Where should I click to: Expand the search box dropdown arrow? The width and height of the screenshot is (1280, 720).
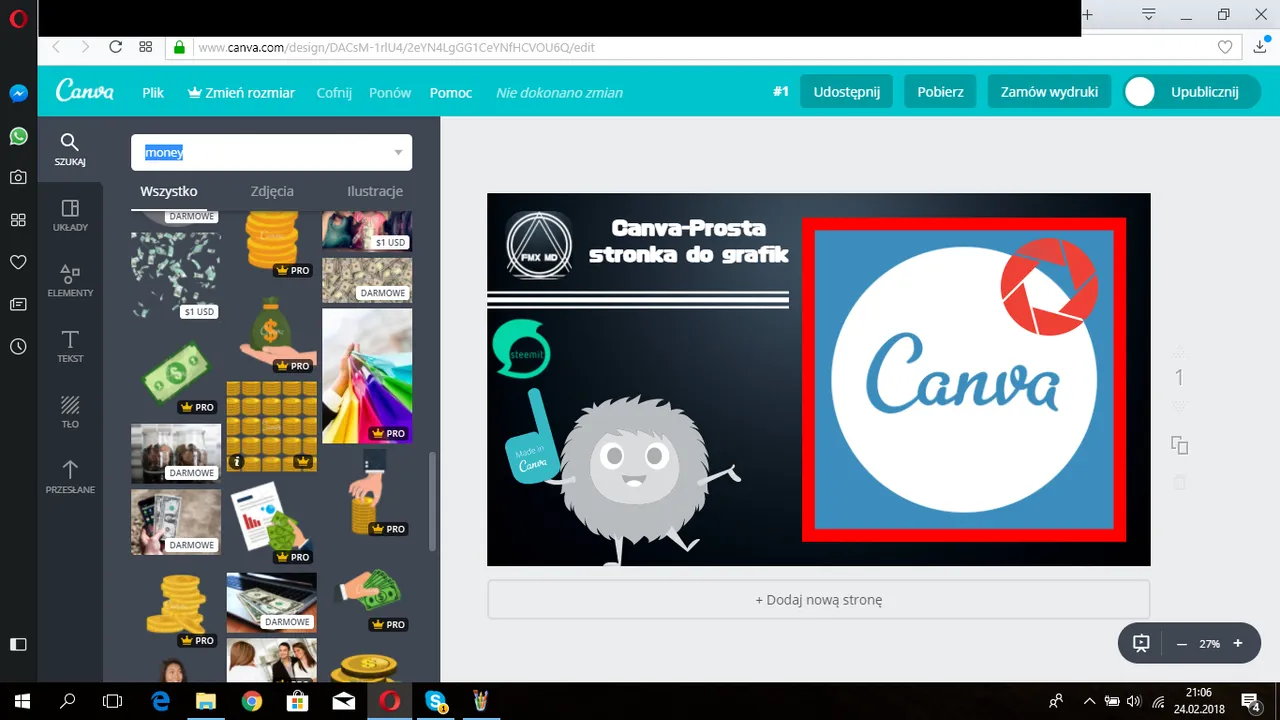click(398, 153)
